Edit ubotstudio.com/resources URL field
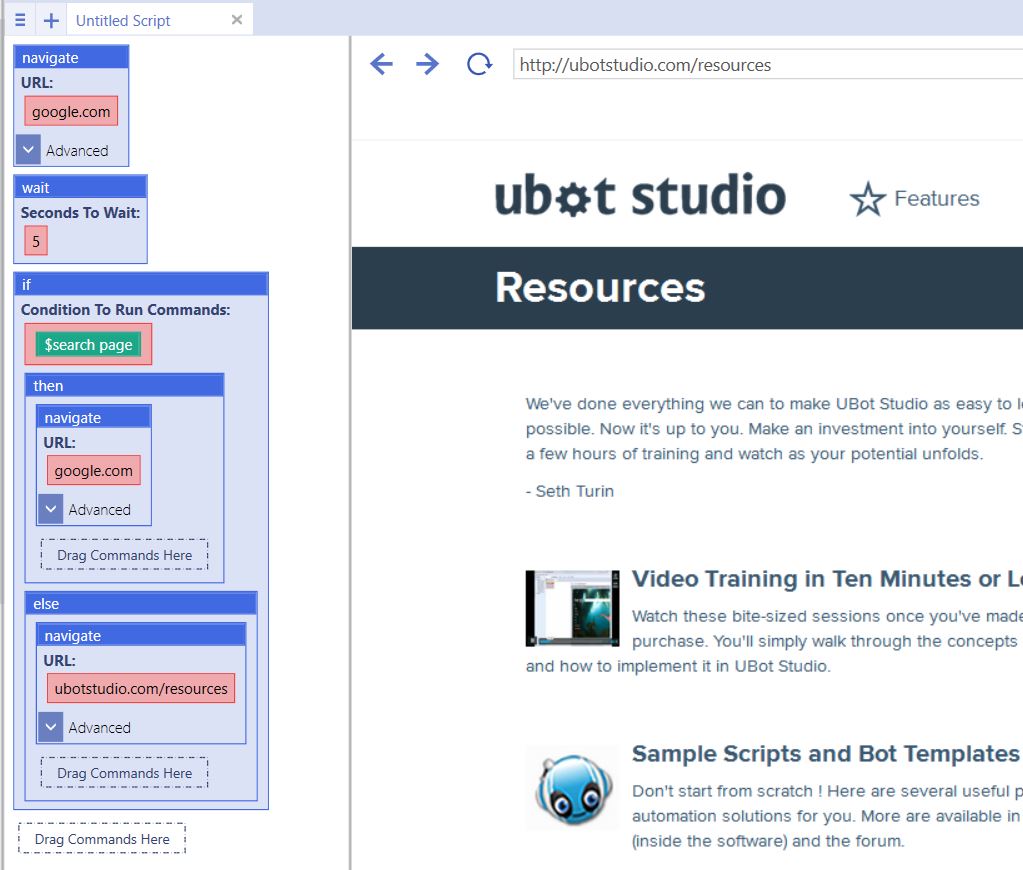This screenshot has height=870, width=1023. coord(141,689)
